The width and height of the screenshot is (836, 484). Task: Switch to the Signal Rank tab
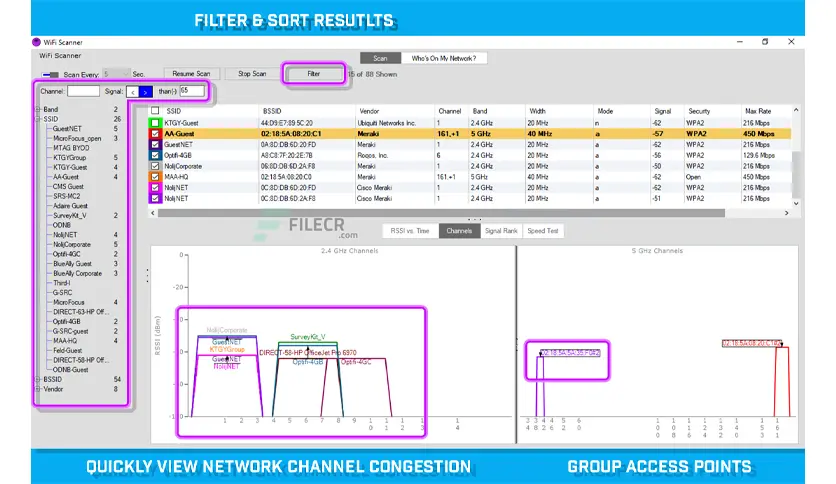[x=501, y=231]
